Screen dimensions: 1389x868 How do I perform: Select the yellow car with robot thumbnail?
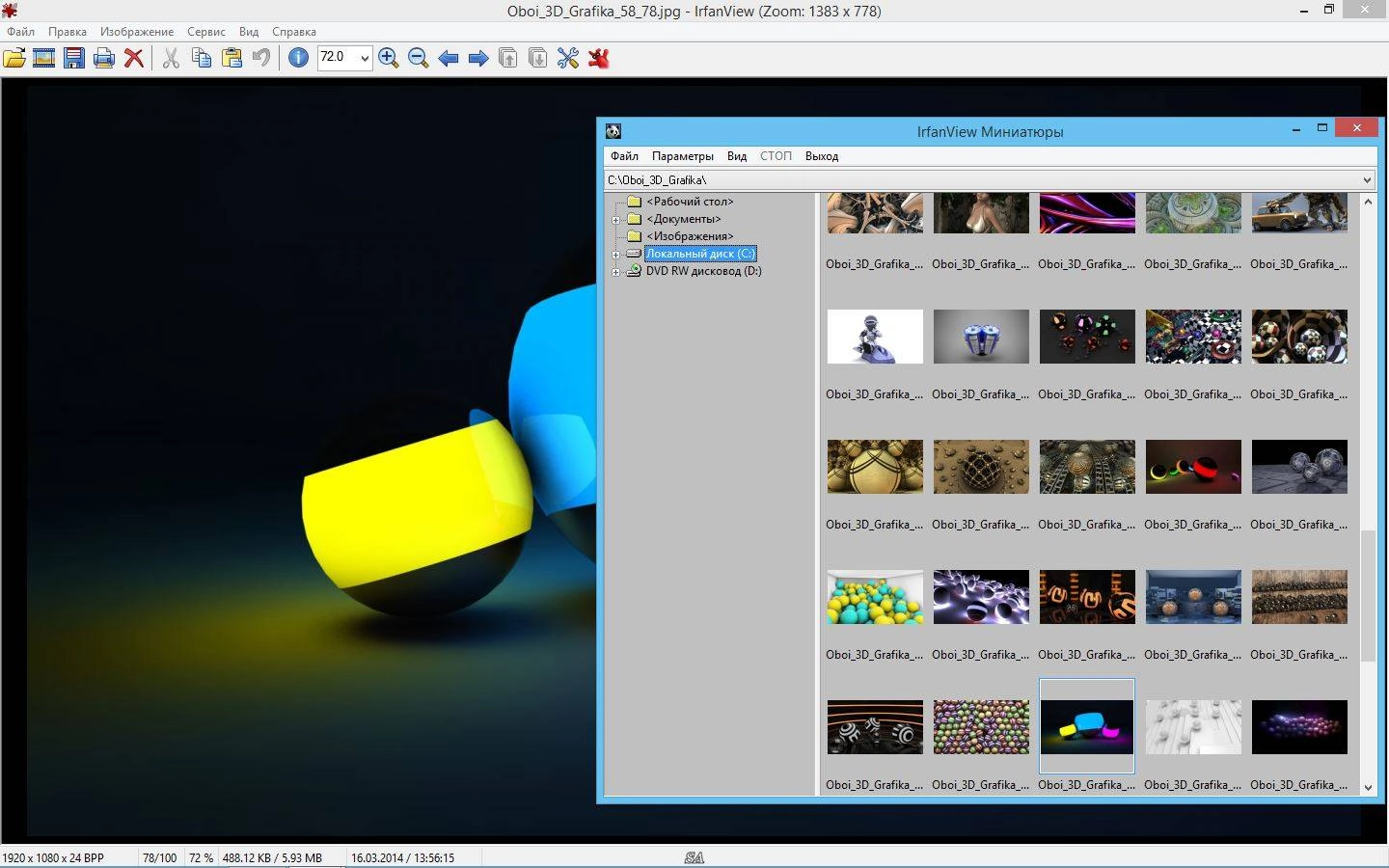coord(1299,213)
